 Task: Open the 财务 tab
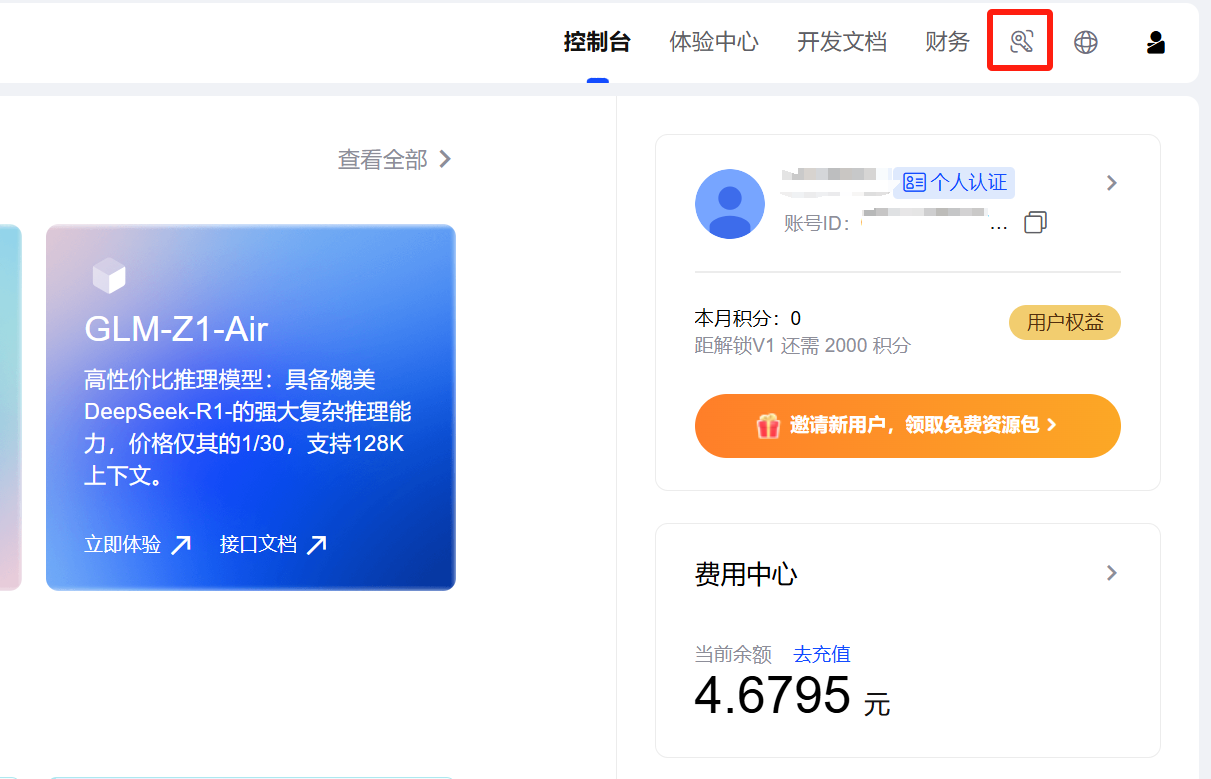tap(948, 42)
